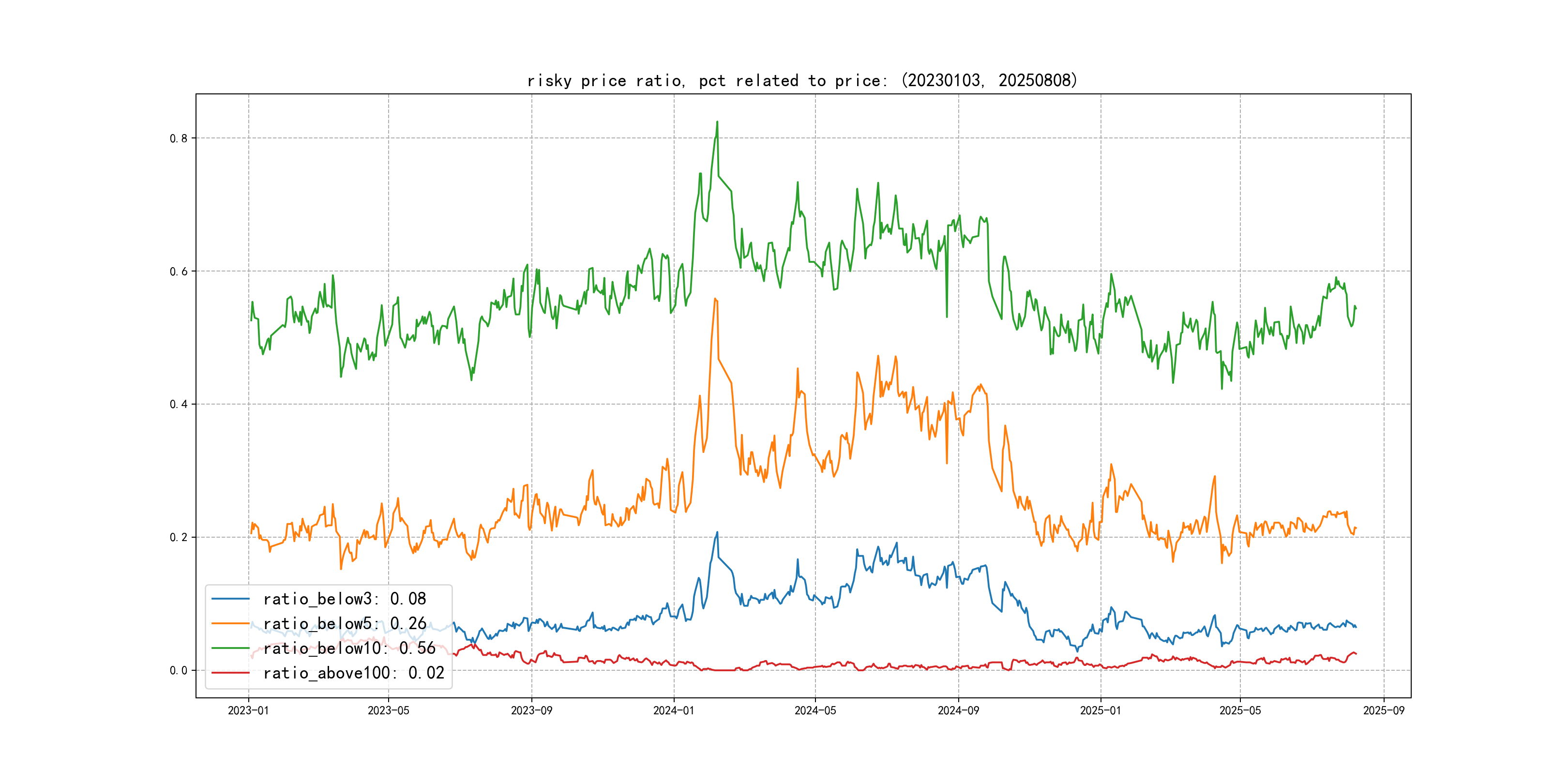1568x784 pixels.
Task: Click the 2024-01 x-axis tick label
Action: [x=673, y=710]
